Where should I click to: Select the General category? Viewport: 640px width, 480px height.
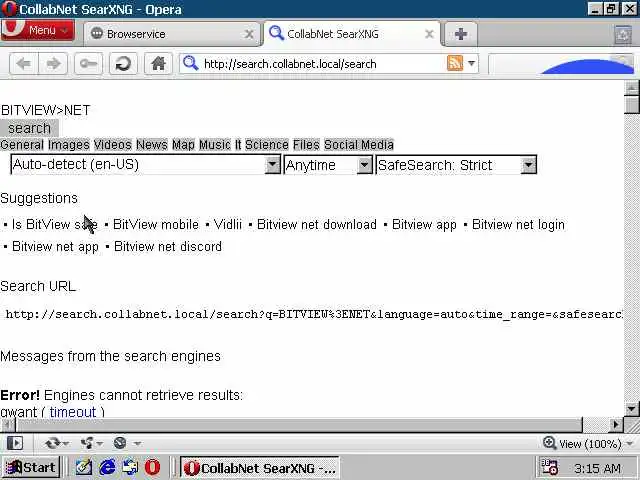click(22, 145)
